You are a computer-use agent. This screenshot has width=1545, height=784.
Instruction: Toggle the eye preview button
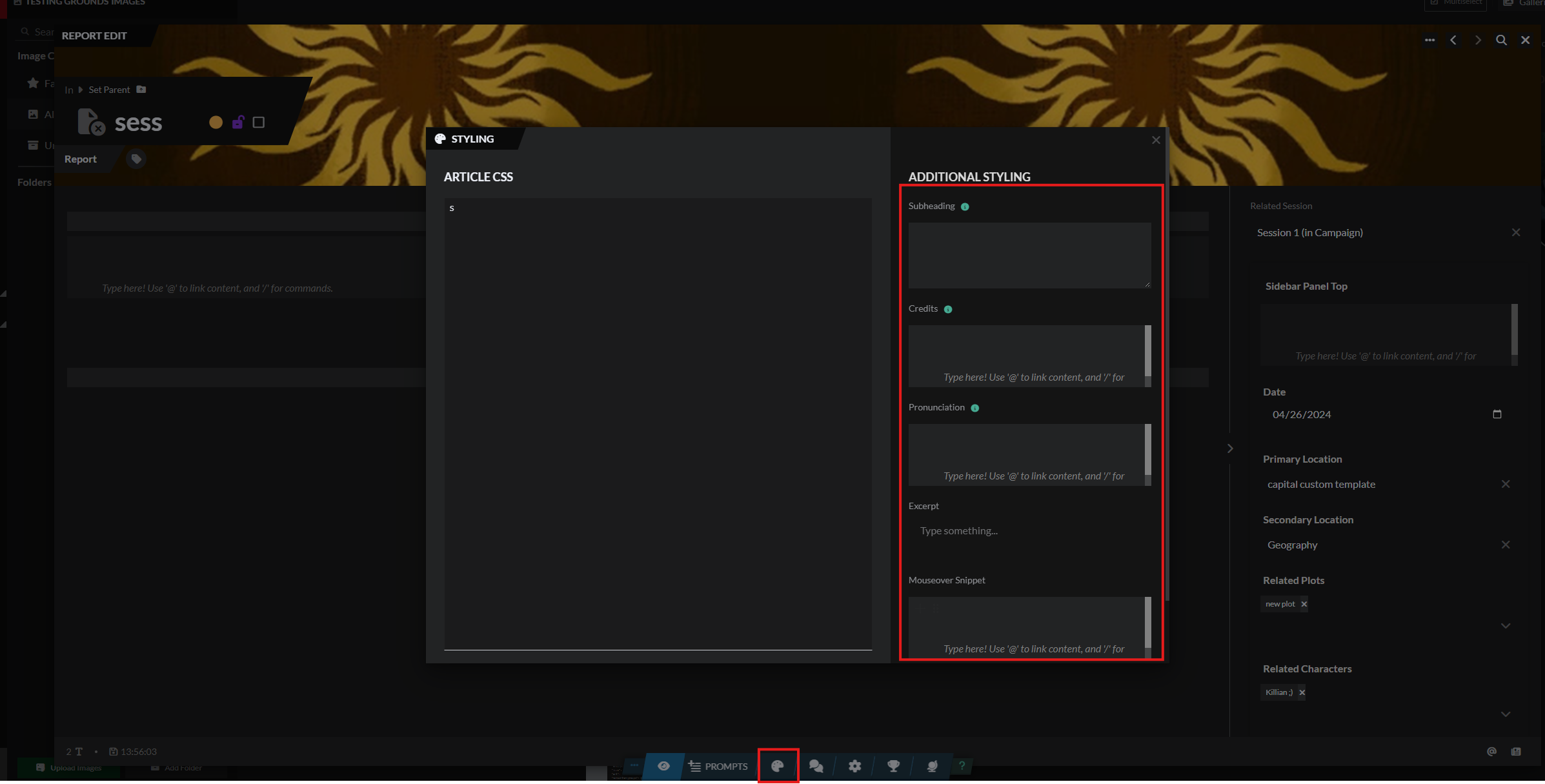point(663,766)
